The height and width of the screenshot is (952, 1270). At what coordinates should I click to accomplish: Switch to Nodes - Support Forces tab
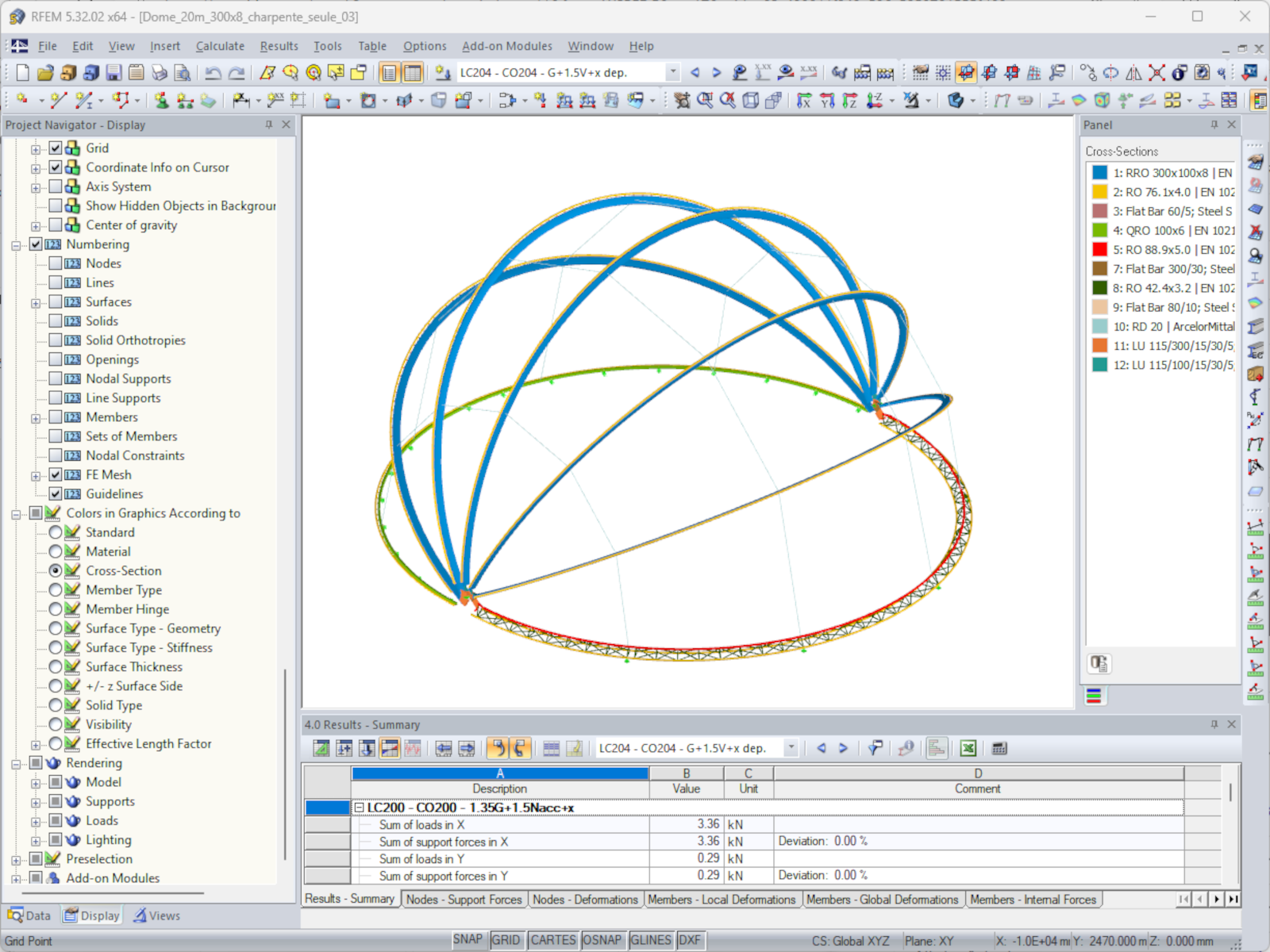coord(464,900)
